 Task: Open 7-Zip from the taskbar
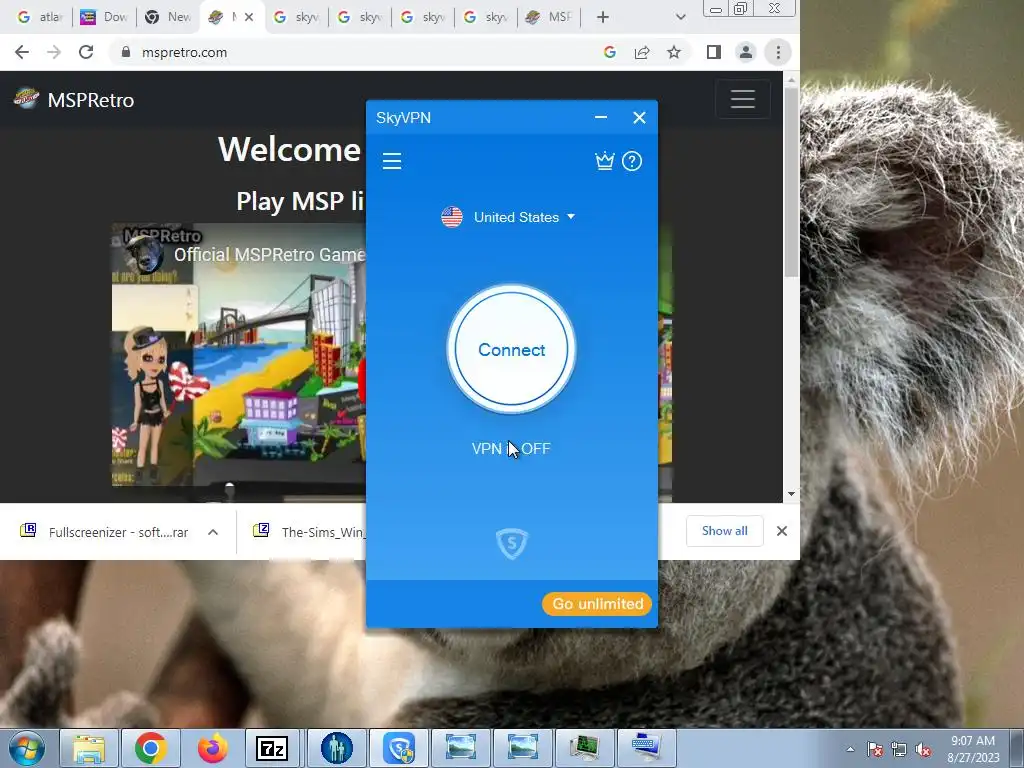[x=272, y=748]
